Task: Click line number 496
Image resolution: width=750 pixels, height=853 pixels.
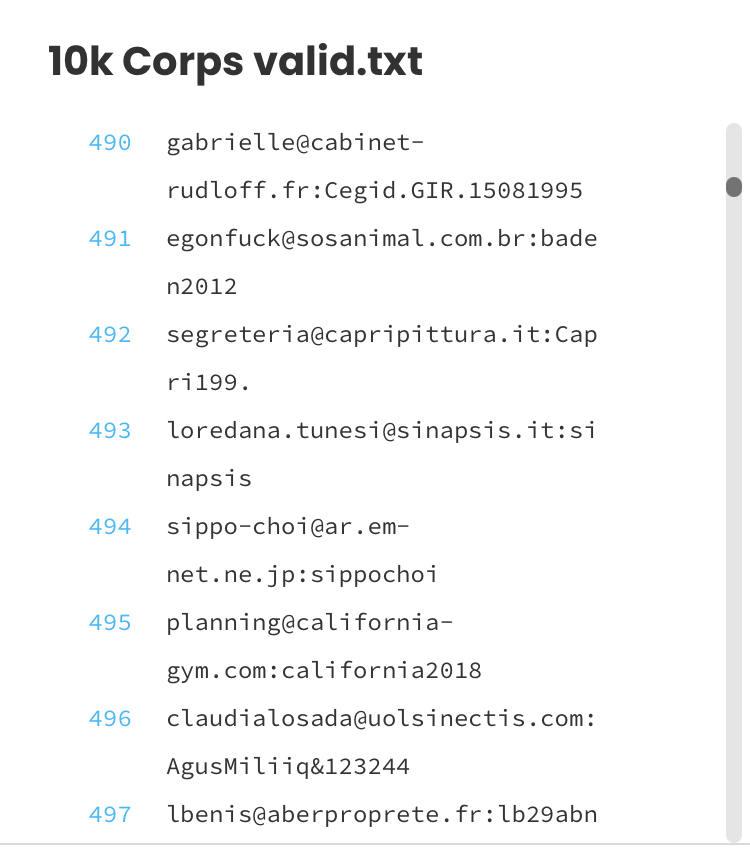Action: click(x=110, y=719)
